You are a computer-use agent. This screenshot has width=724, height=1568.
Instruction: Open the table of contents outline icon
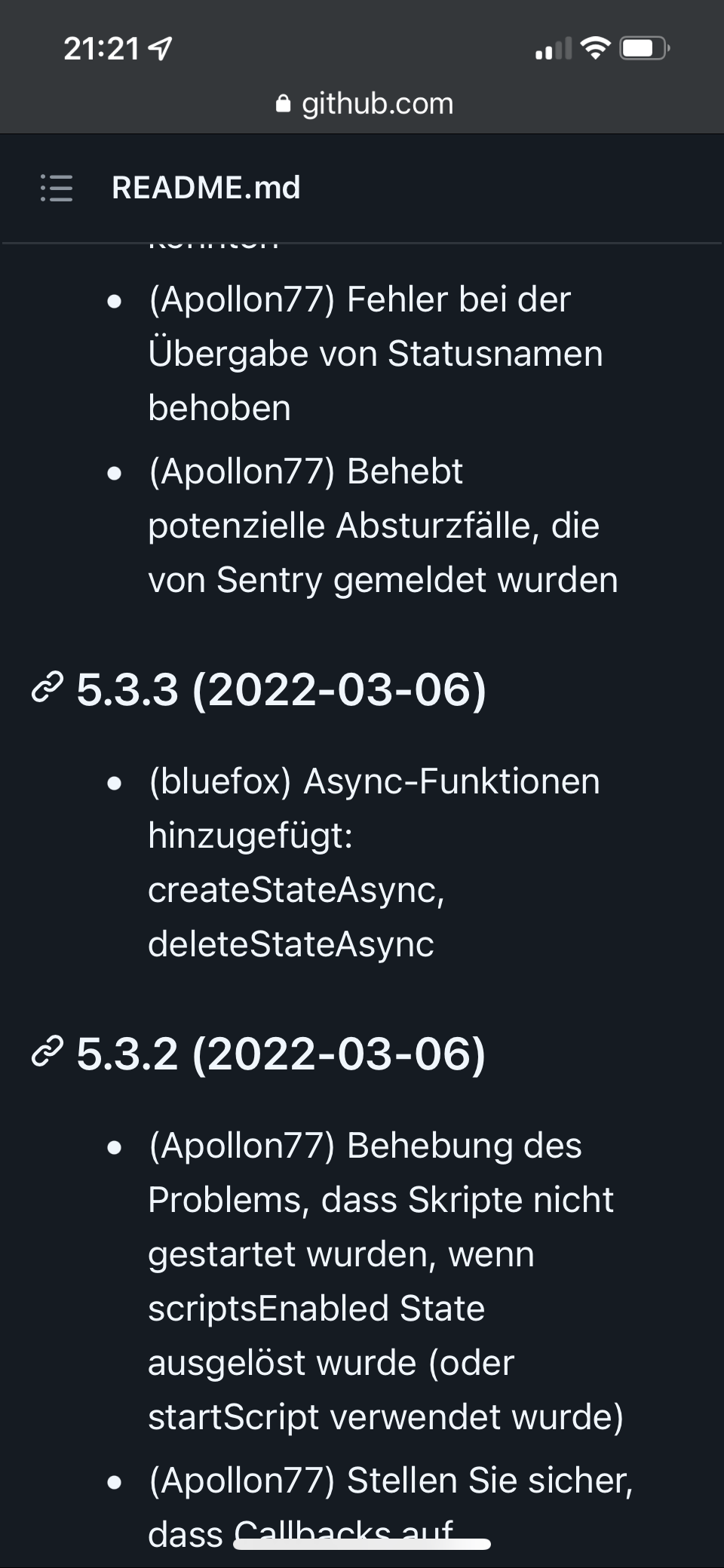(x=57, y=188)
